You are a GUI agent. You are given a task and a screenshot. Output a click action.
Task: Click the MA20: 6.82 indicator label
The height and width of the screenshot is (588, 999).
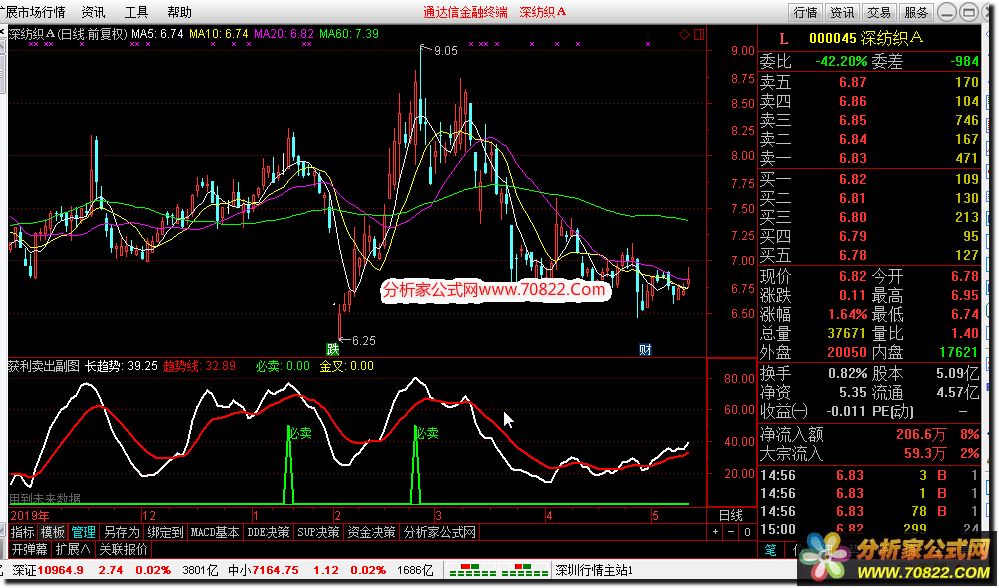(284, 34)
